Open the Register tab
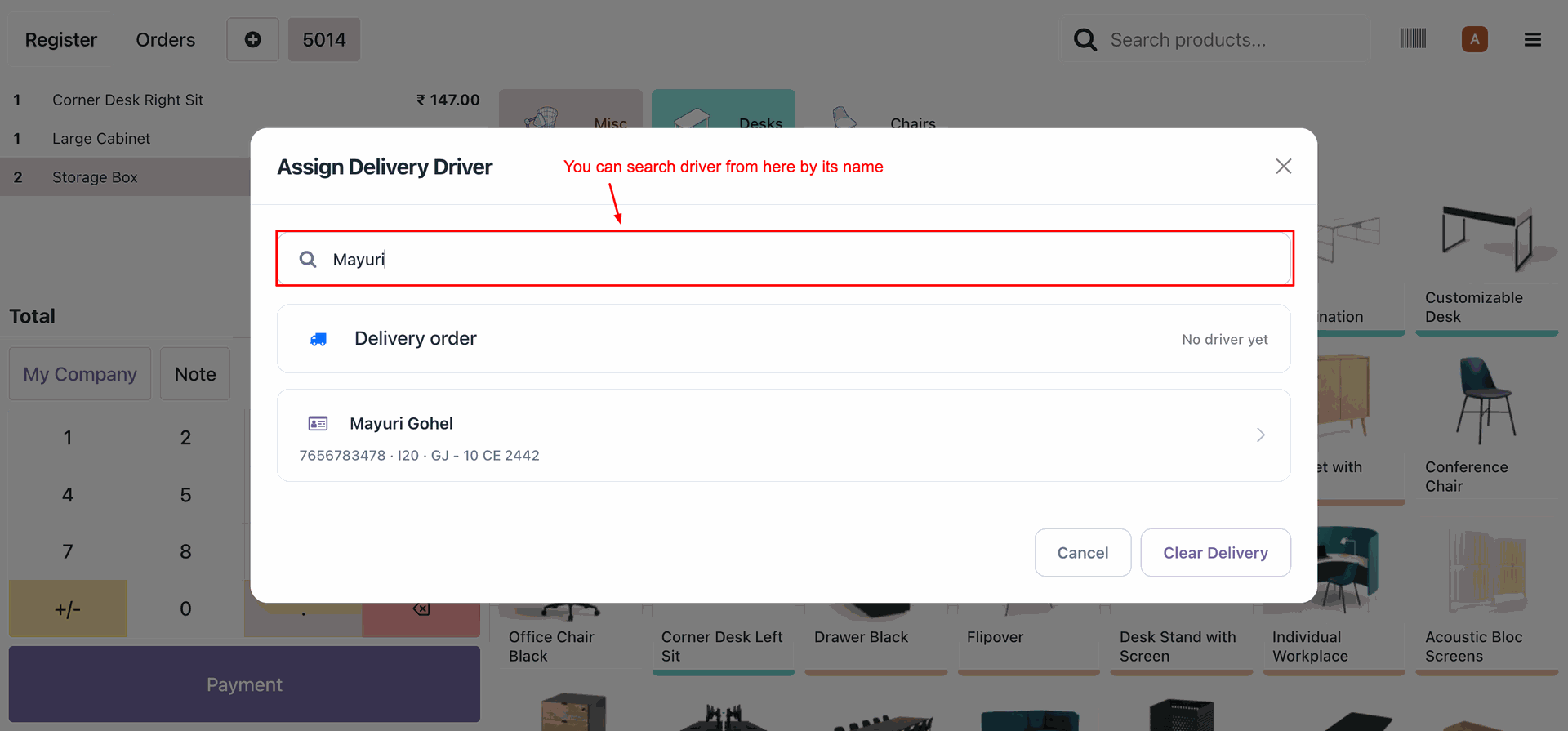This screenshot has width=1568, height=731. [61, 39]
